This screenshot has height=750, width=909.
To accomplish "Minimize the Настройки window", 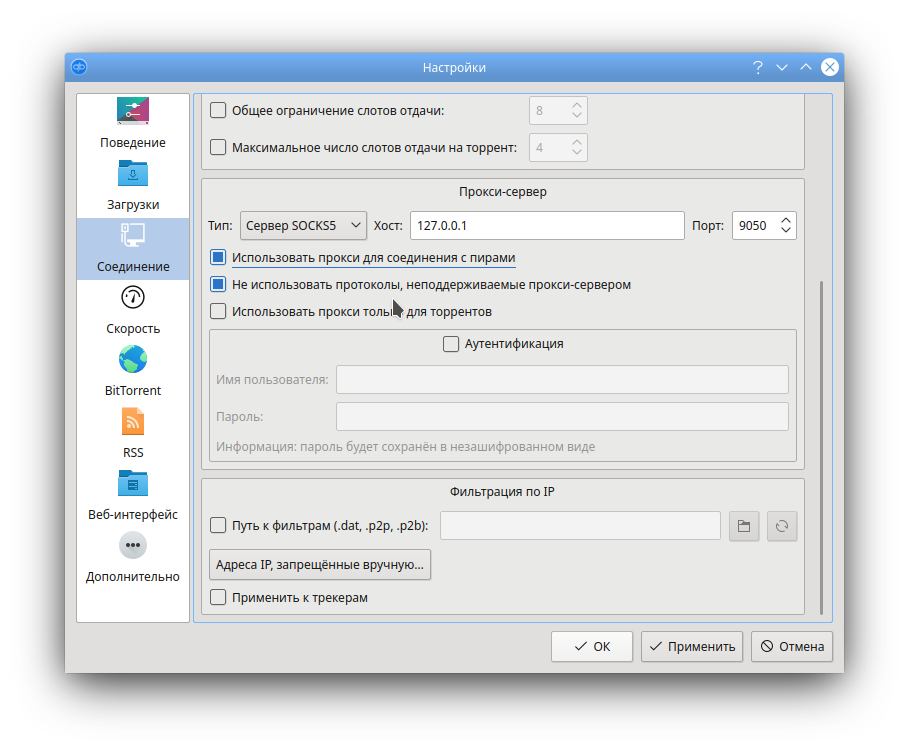I will [782, 67].
